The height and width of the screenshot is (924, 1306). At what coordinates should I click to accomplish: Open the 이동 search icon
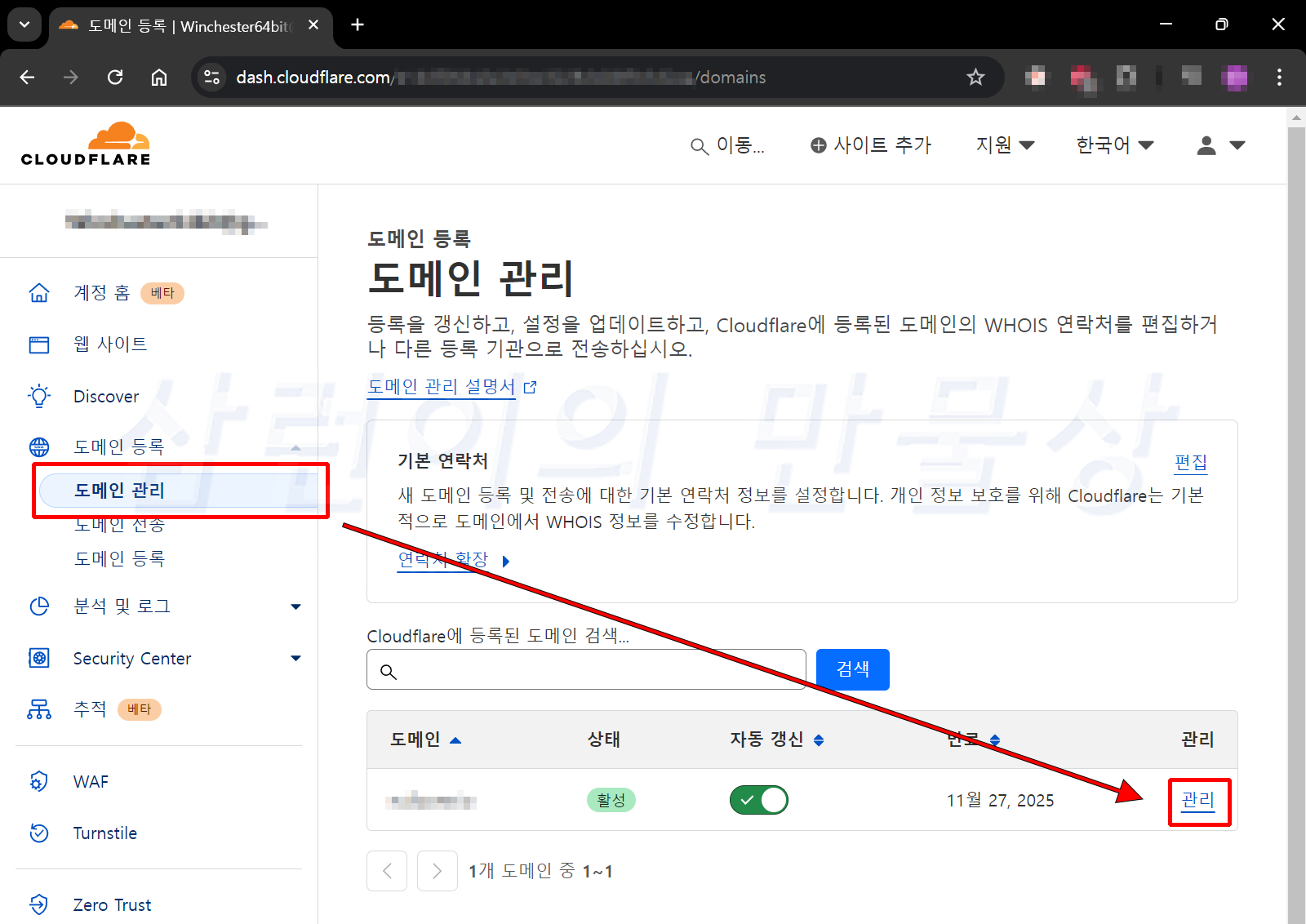[699, 146]
